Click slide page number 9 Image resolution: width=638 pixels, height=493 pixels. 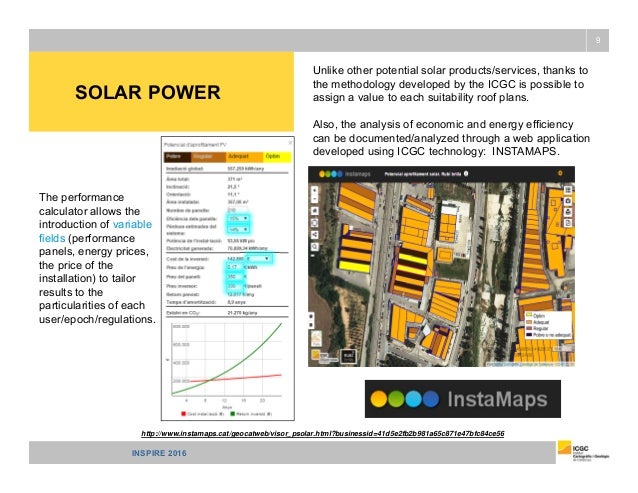[x=598, y=40]
